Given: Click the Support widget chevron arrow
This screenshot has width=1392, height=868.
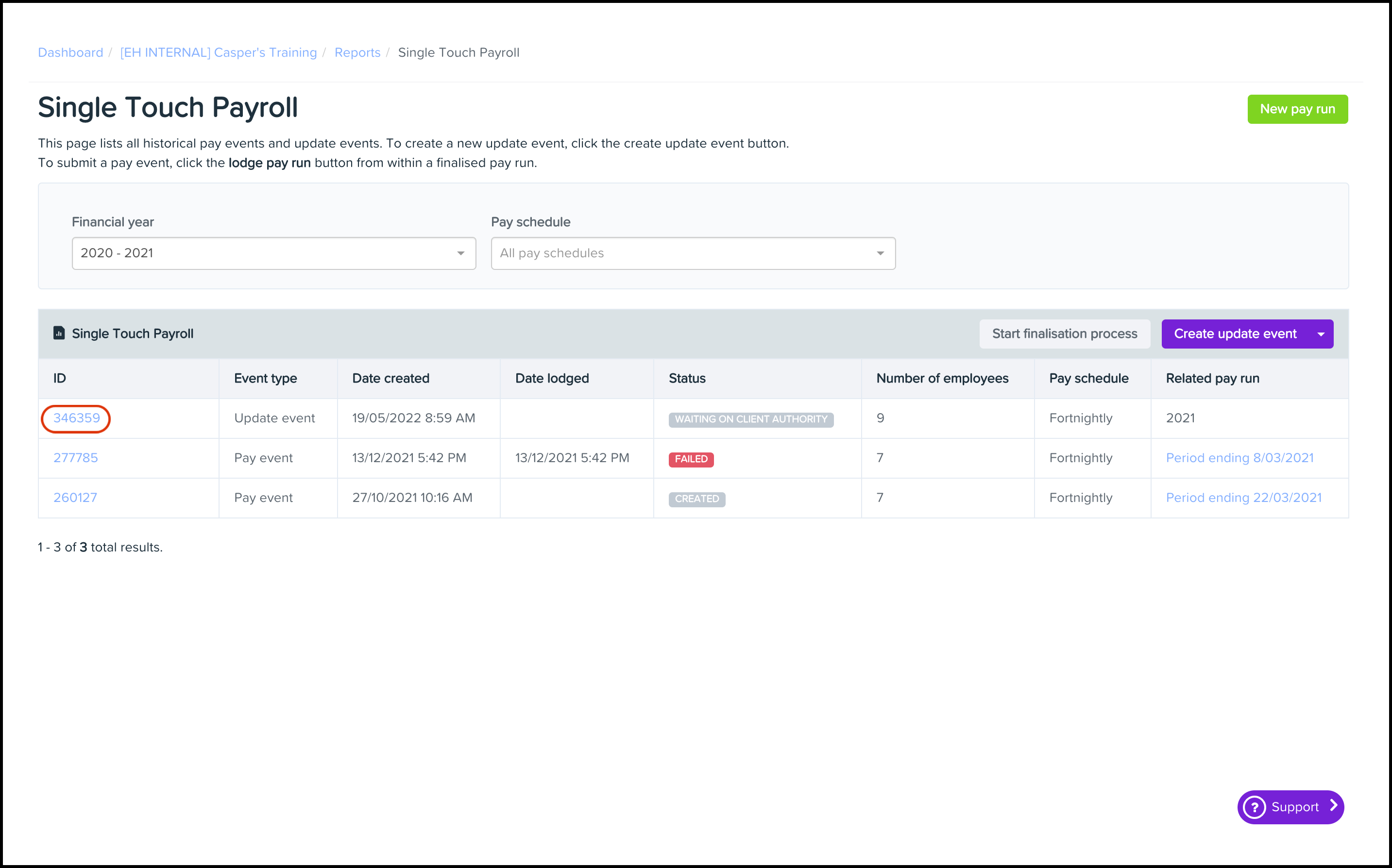Looking at the screenshot, I should [x=1333, y=805].
